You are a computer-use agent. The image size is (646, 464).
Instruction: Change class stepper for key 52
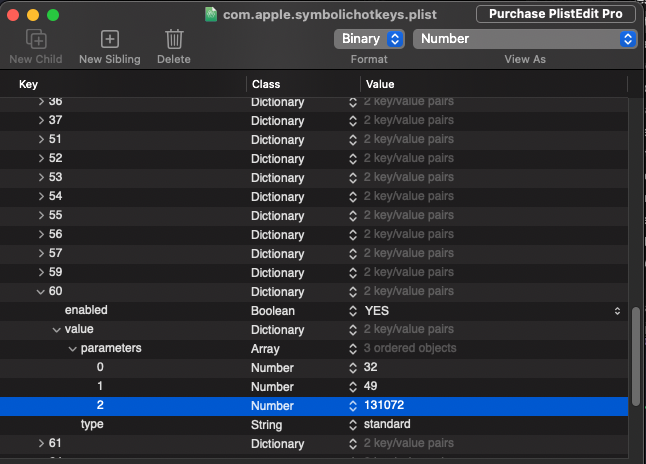[x=353, y=159]
